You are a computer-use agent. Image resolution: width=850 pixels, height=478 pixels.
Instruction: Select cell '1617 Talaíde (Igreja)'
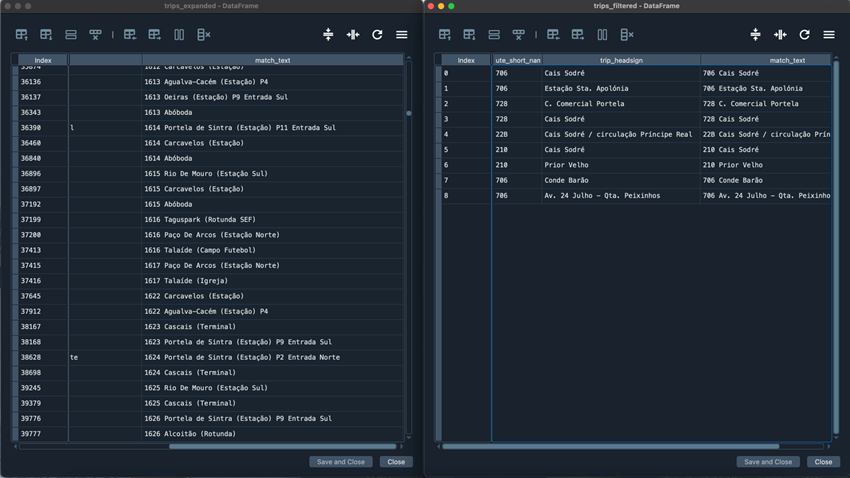pyautogui.click(x=273, y=281)
